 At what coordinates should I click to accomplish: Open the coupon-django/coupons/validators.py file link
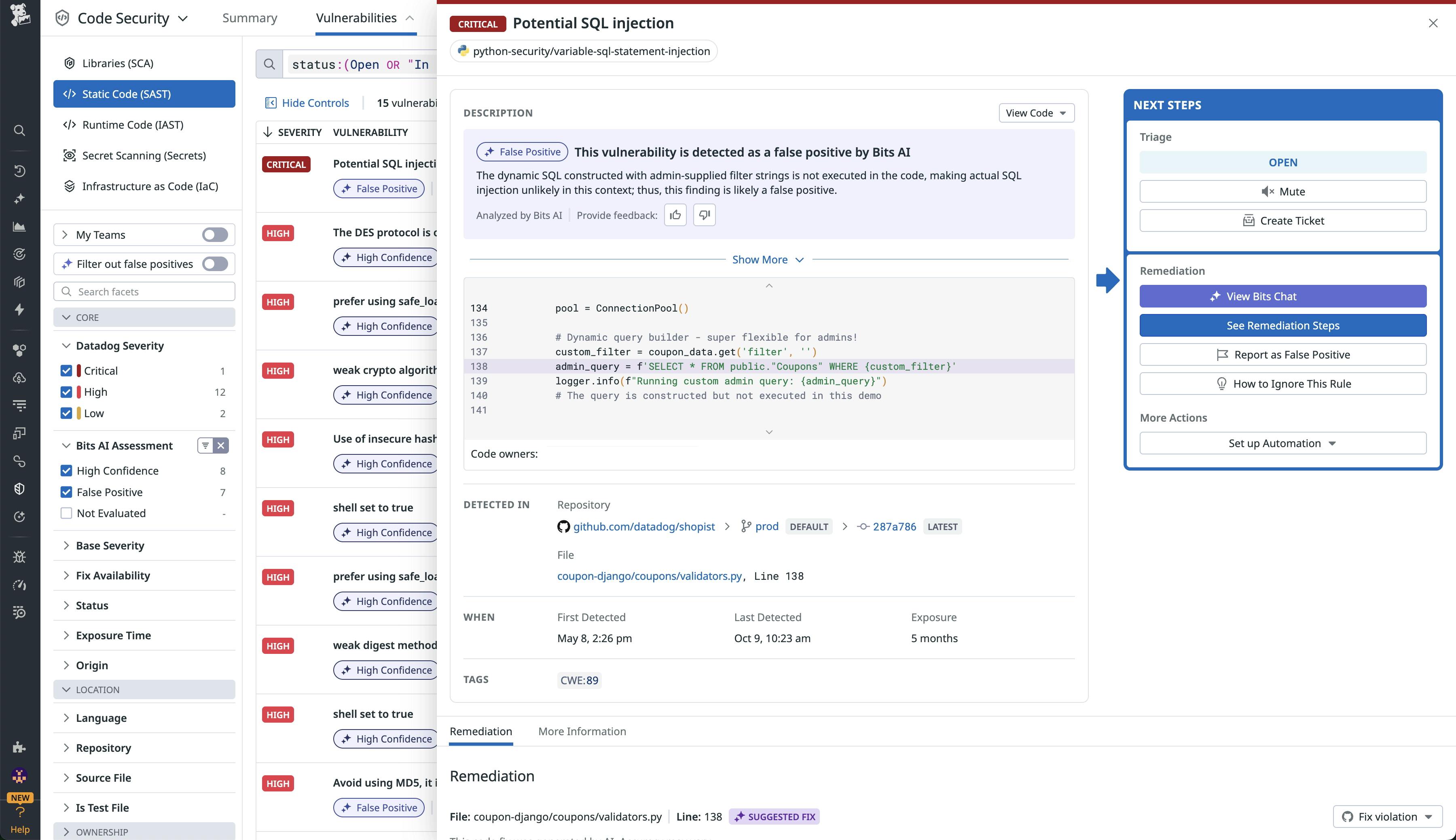click(649, 575)
